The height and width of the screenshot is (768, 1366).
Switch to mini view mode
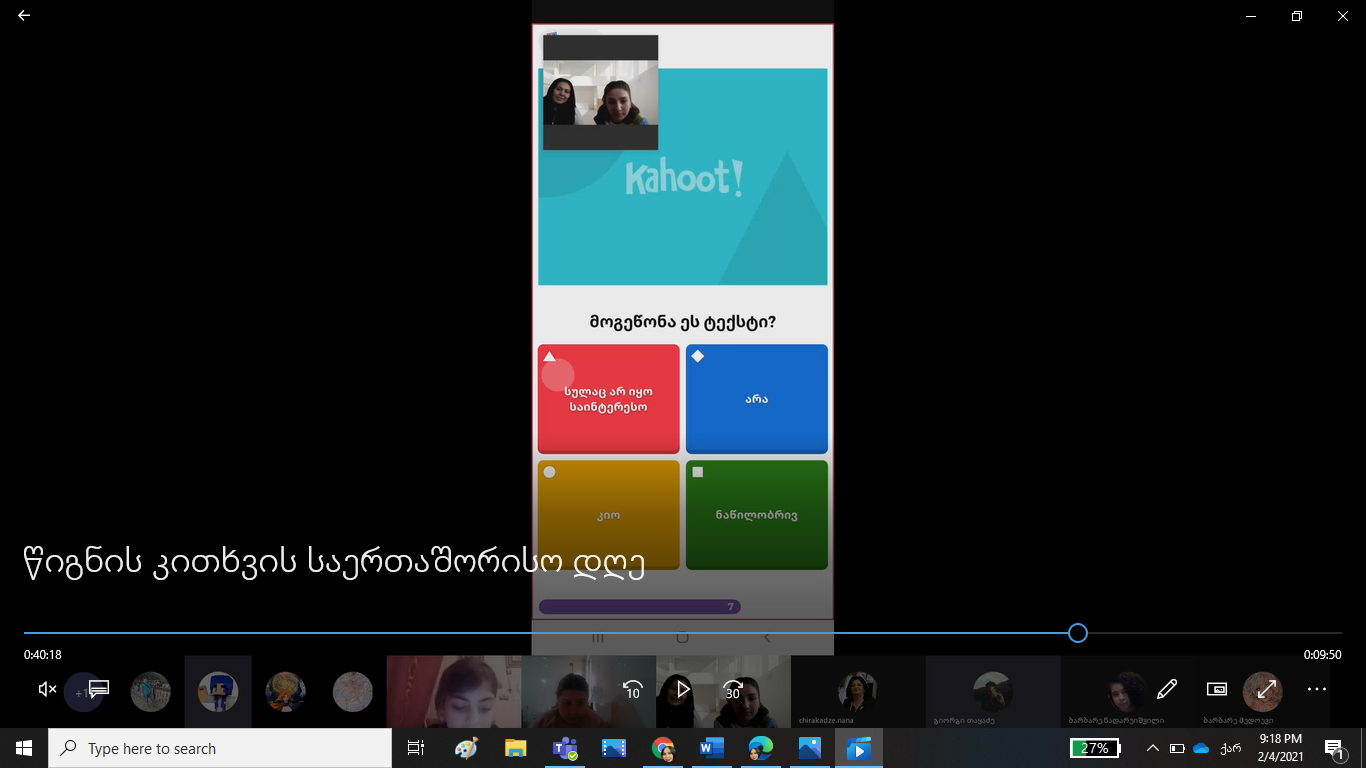(x=1217, y=689)
